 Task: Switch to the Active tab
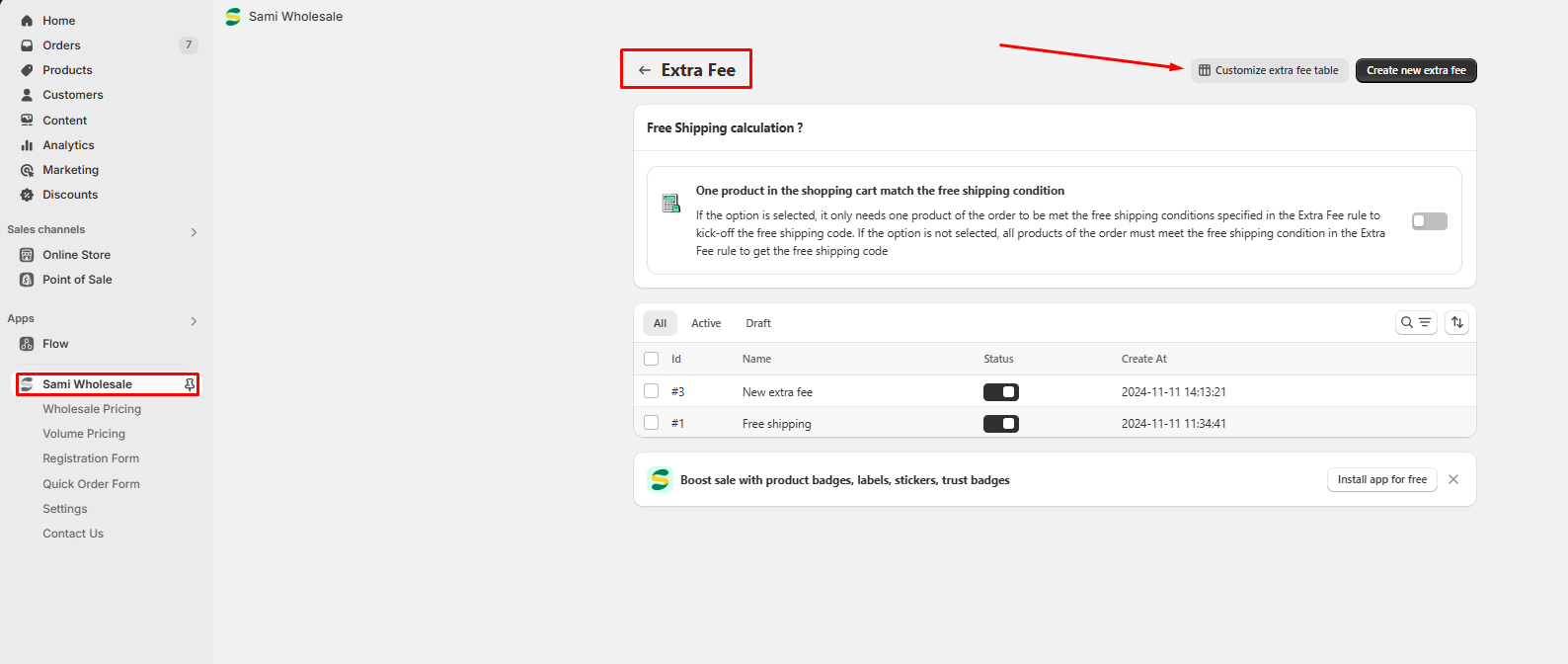[705, 323]
